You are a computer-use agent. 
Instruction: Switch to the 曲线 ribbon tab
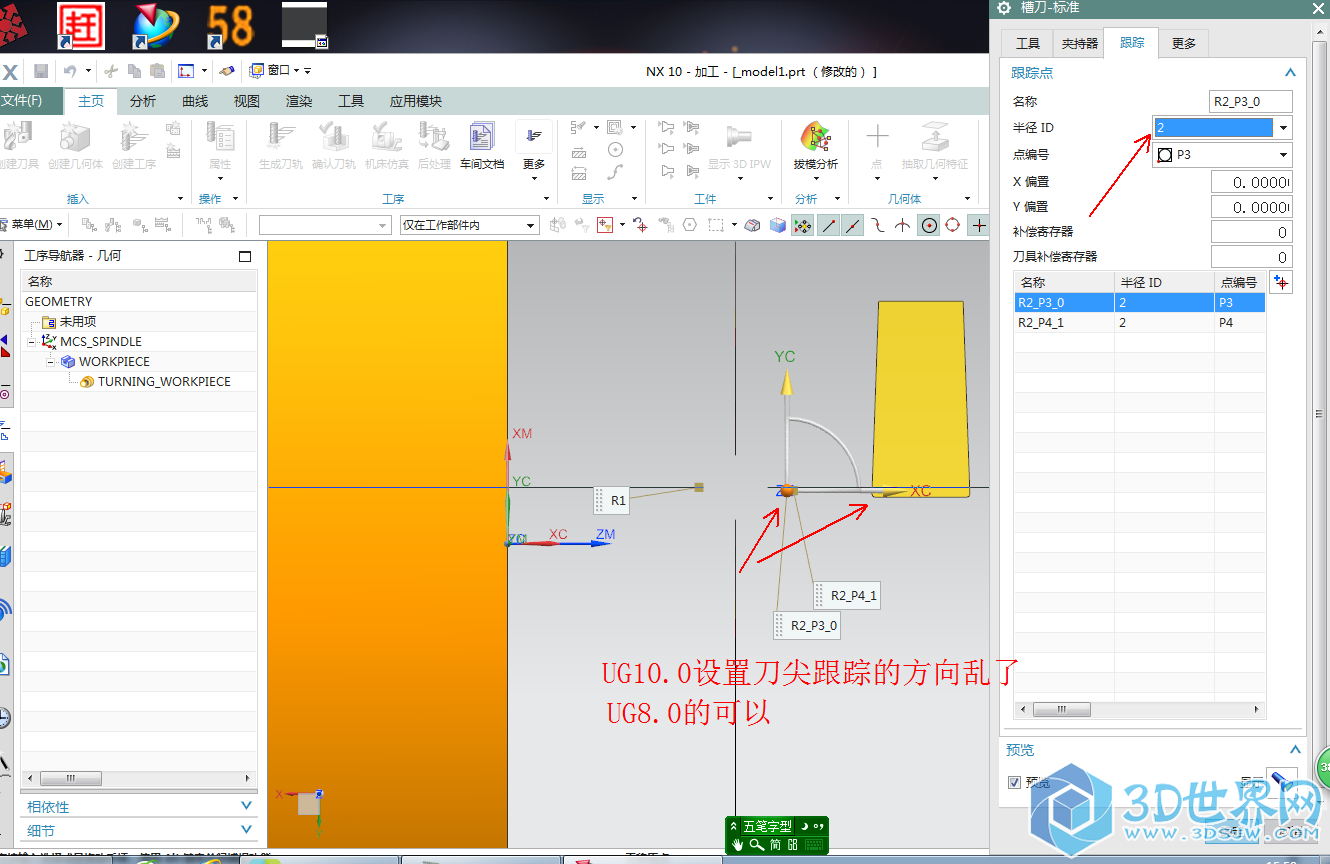[x=195, y=101]
